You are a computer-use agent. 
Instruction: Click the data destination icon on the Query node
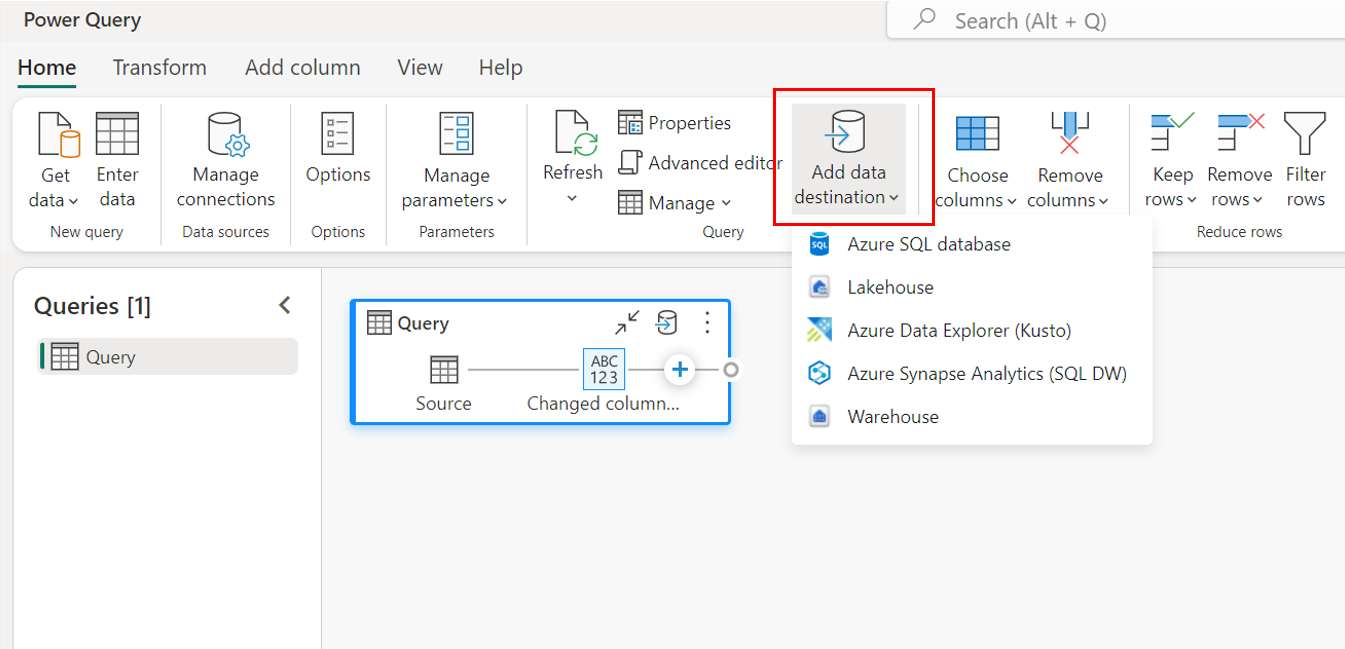click(666, 323)
